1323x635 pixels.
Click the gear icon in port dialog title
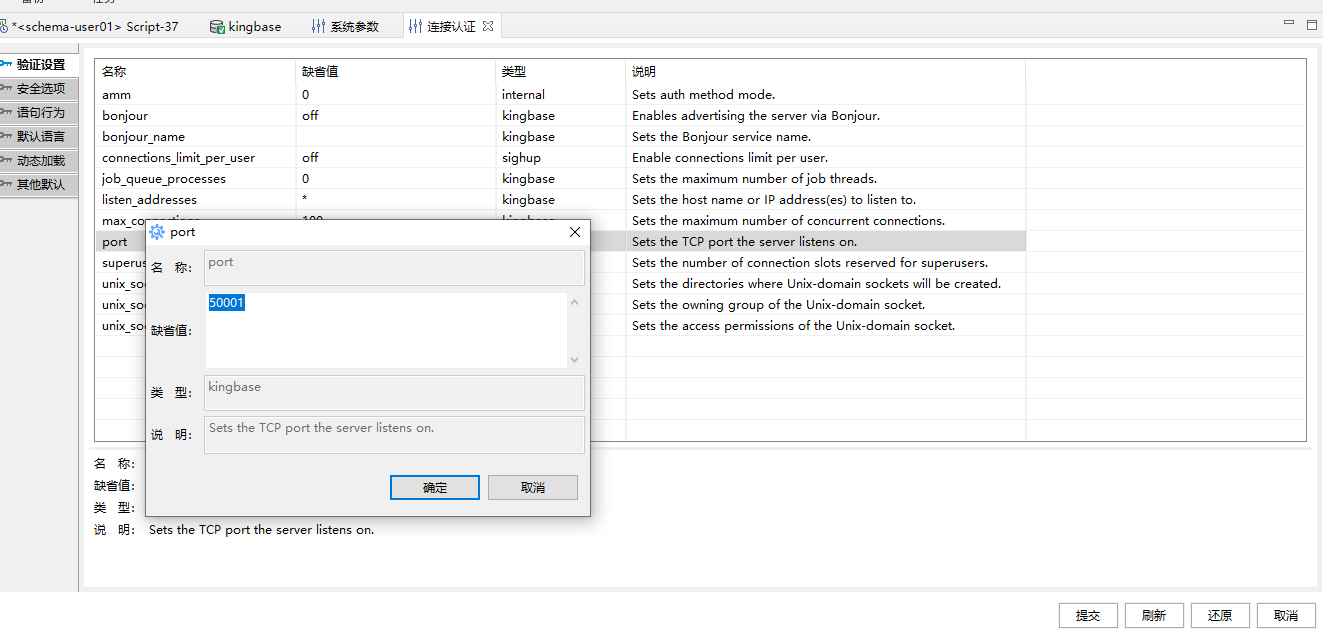[x=157, y=232]
